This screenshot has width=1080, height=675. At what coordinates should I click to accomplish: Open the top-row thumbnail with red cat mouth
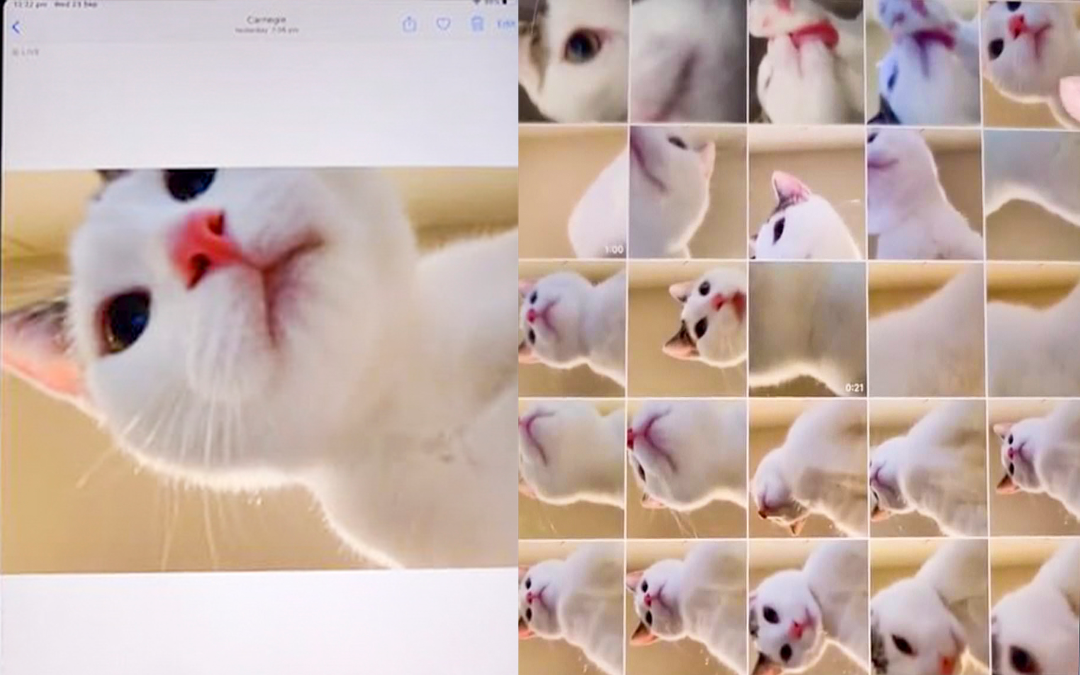coord(807,60)
